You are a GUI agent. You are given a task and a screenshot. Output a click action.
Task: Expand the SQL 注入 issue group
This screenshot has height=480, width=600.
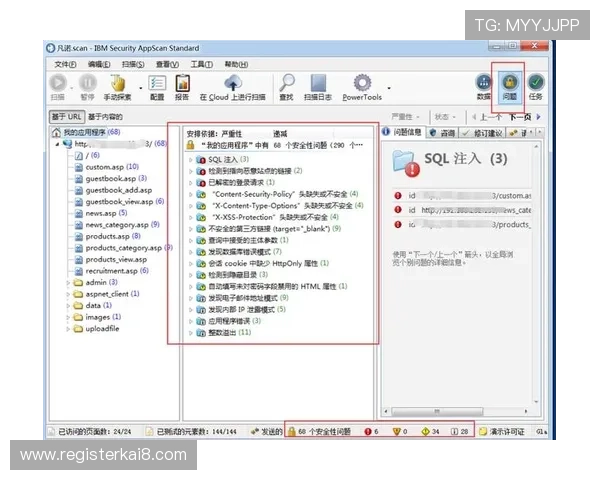click(x=191, y=160)
